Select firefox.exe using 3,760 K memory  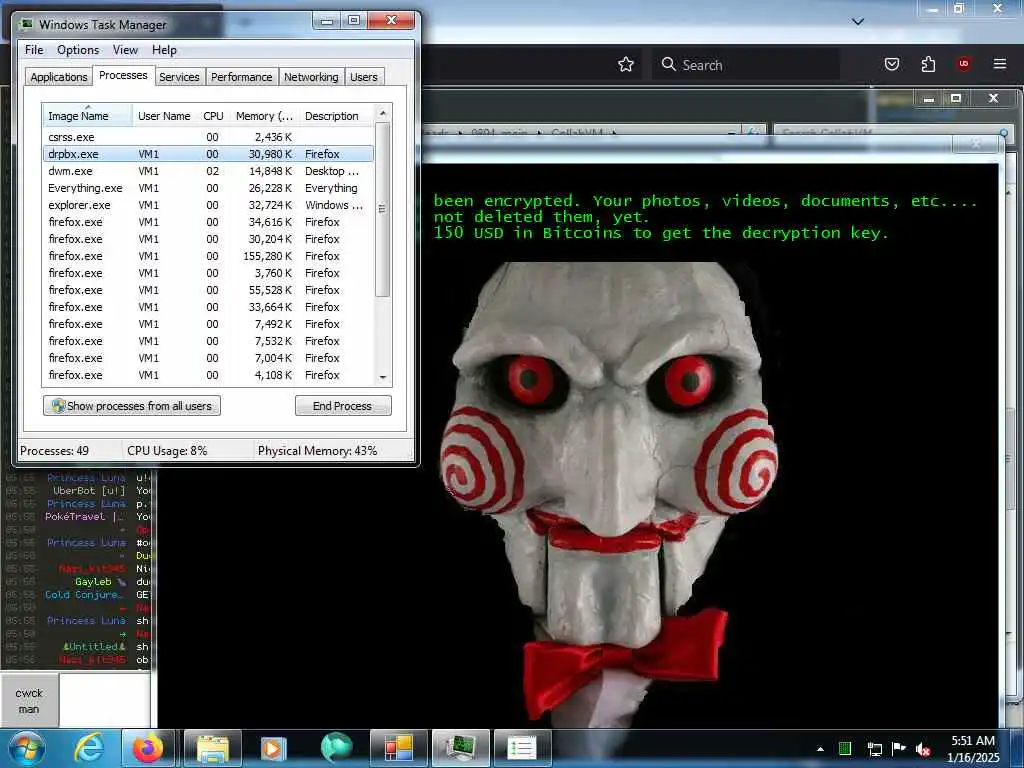208,273
